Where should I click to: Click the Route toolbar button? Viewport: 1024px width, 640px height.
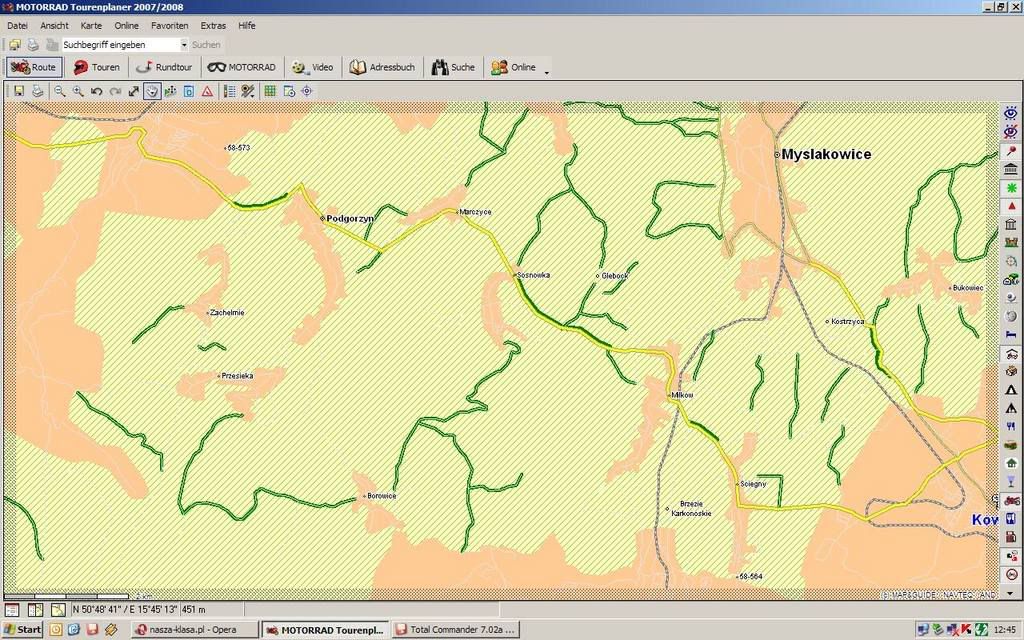(x=35, y=67)
